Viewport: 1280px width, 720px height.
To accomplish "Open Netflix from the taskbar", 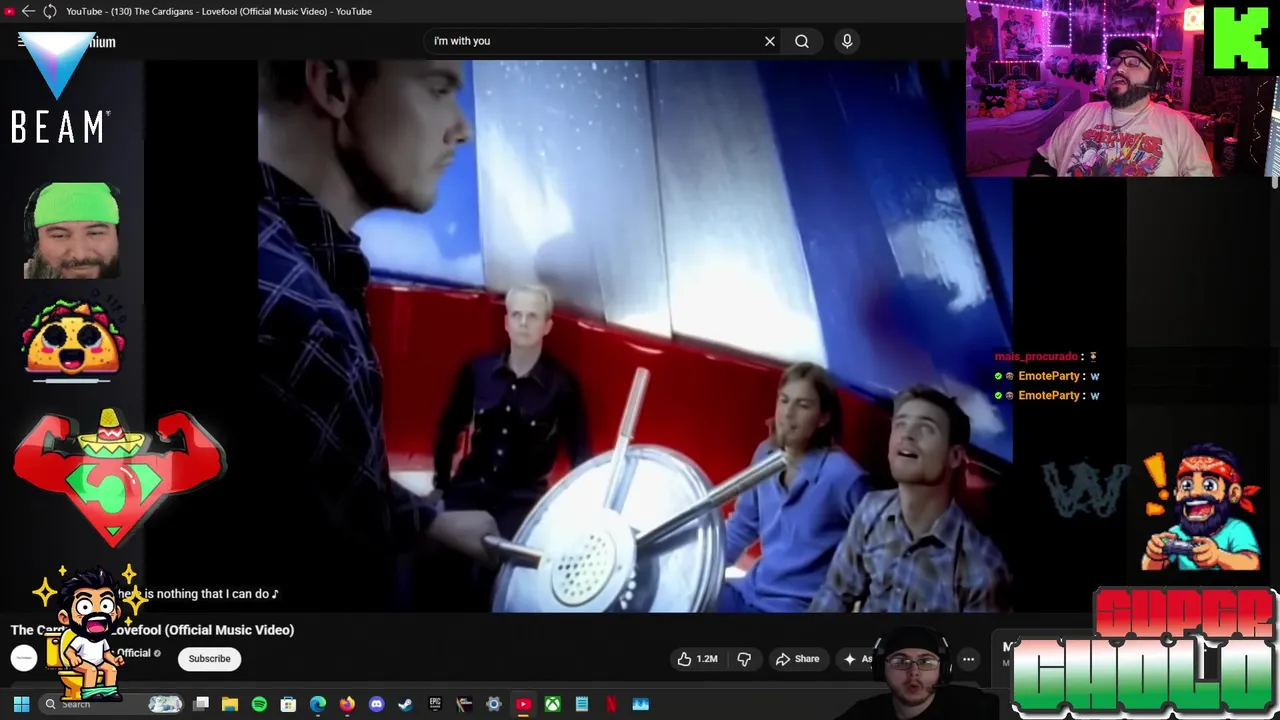I will (x=611, y=704).
